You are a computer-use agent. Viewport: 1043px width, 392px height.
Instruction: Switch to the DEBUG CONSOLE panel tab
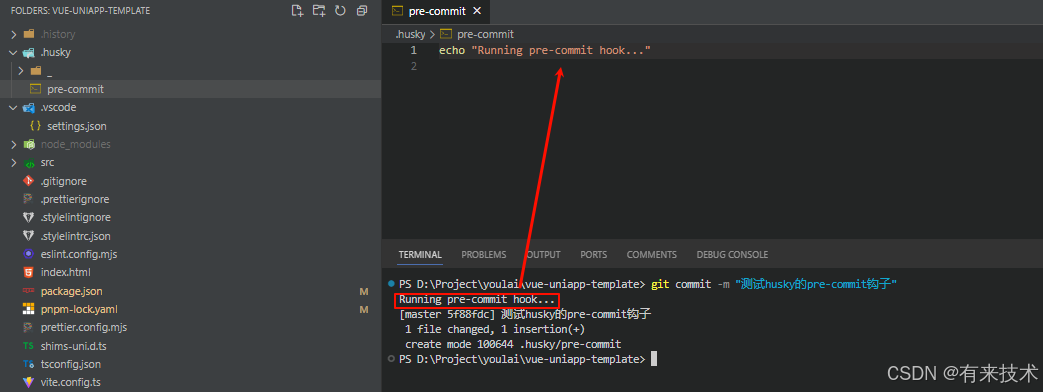732,255
